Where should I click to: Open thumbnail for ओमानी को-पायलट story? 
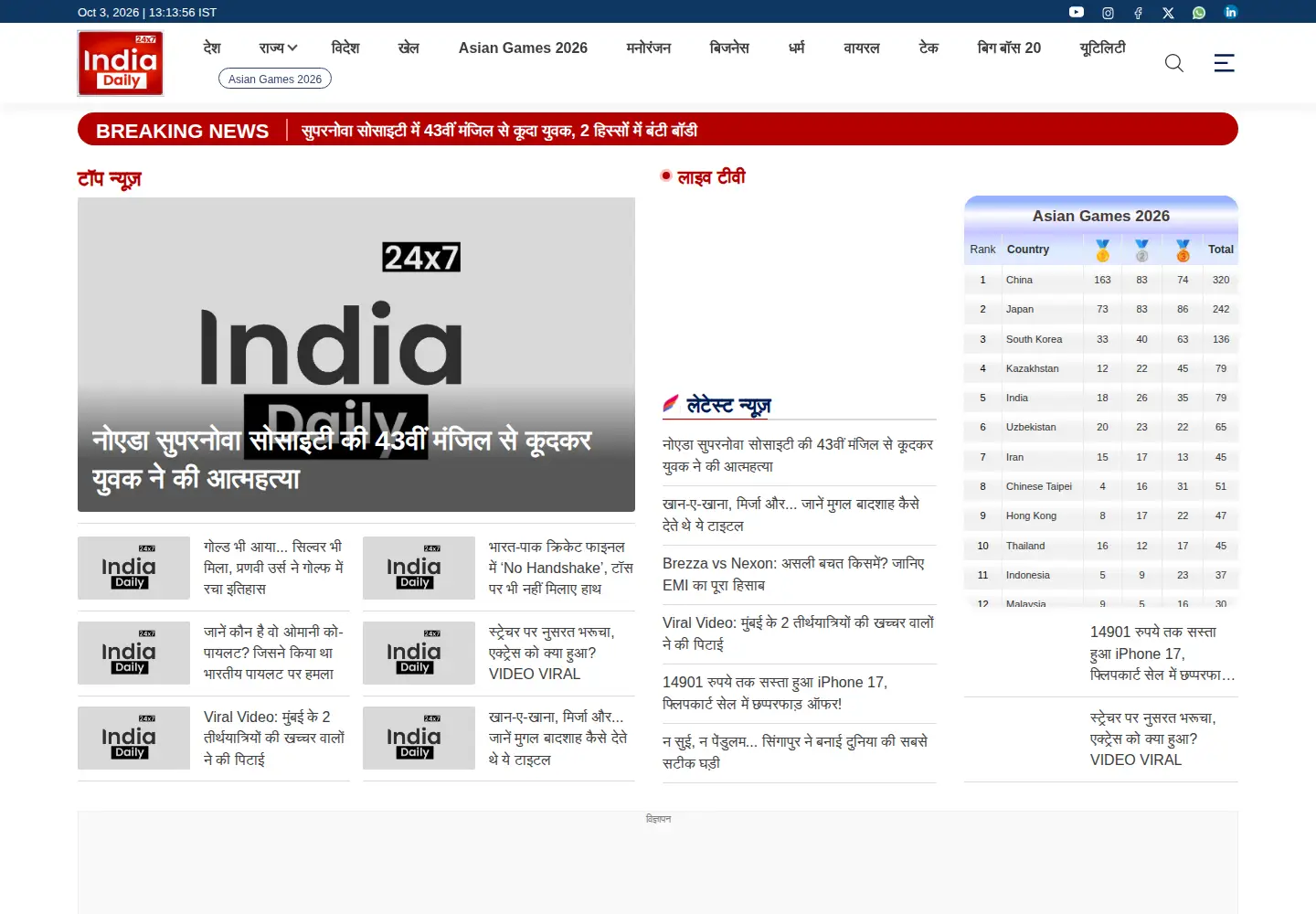(x=133, y=653)
